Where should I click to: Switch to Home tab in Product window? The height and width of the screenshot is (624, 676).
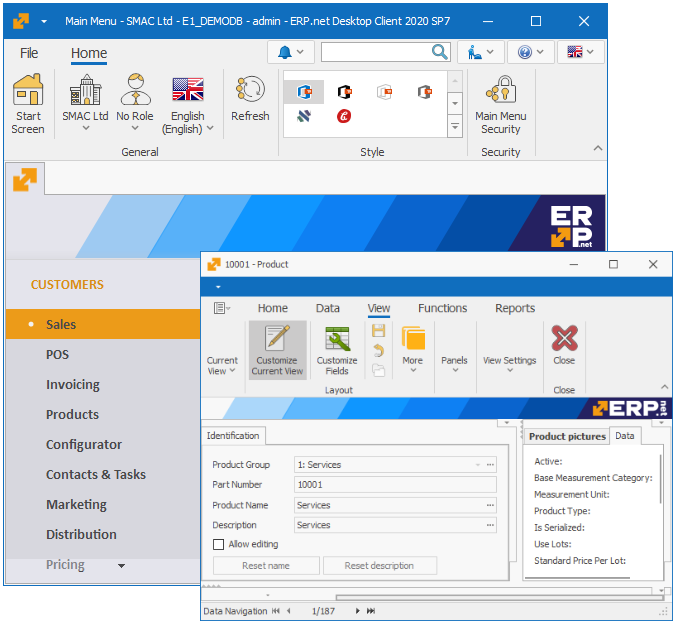click(x=272, y=308)
